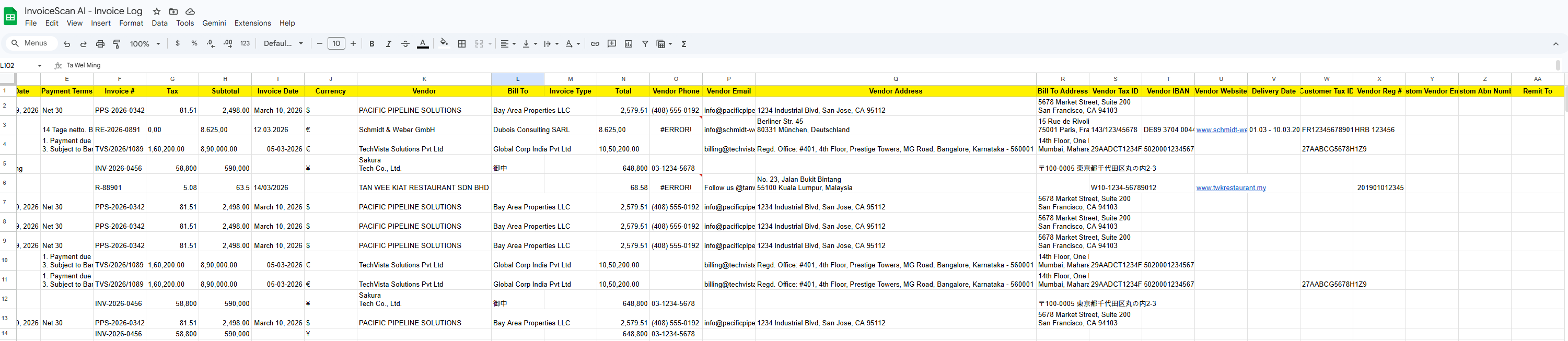
Task: Open the borders tool
Action: [462, 44]
